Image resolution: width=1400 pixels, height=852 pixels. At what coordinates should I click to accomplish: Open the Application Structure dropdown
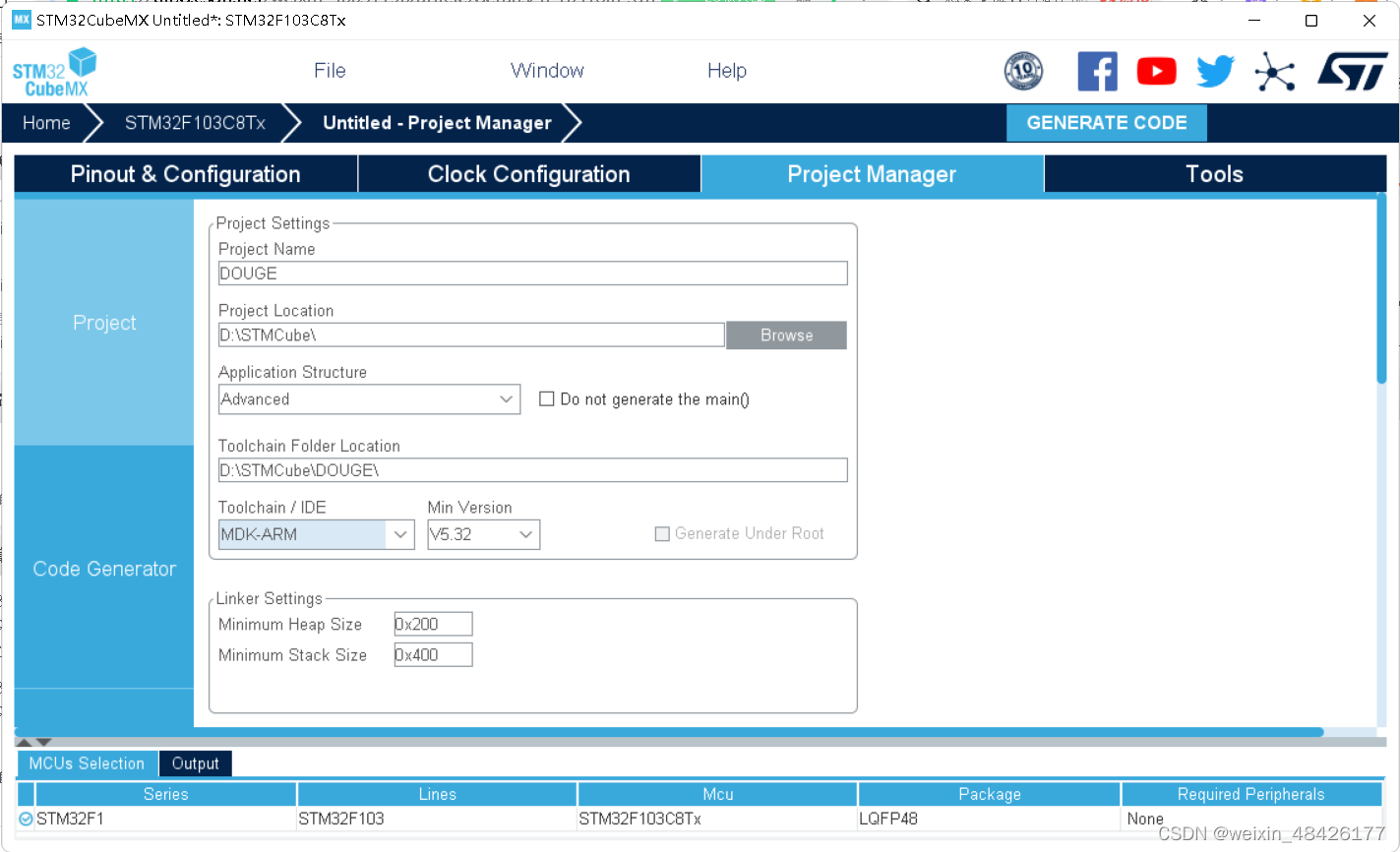(x=369, y=399)
